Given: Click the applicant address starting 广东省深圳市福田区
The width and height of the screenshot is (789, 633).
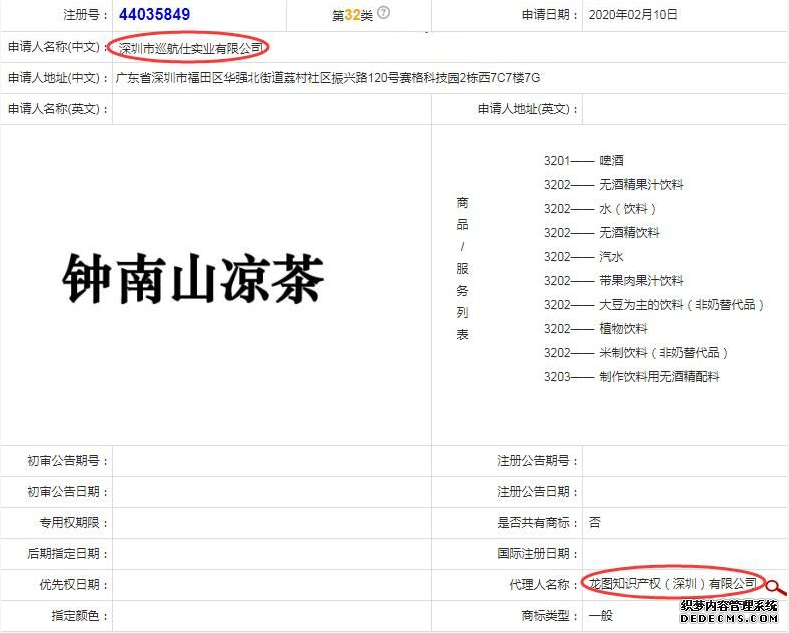Looking at the screenshot, I should tap(328, 78).
